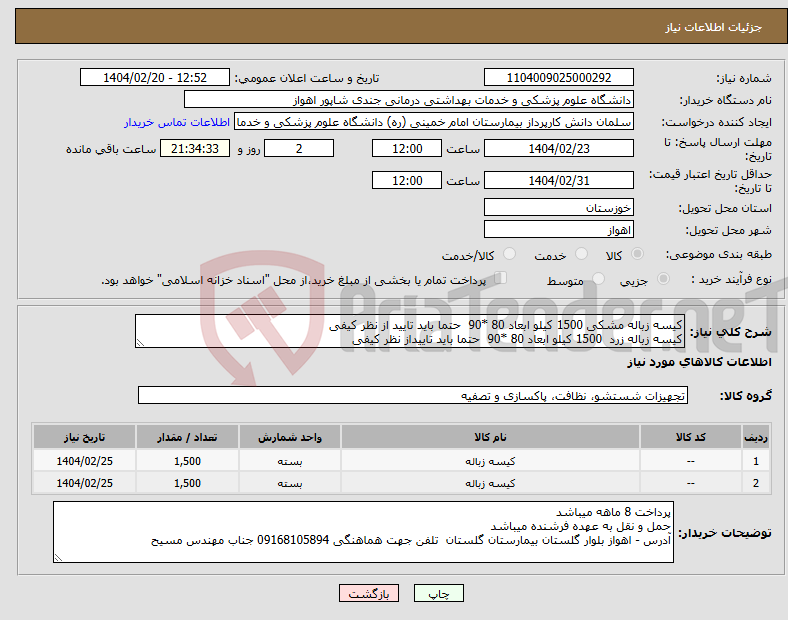Click the need number field 1104009025000292
The image size is (788, 620).
click(x=558, y=78)
